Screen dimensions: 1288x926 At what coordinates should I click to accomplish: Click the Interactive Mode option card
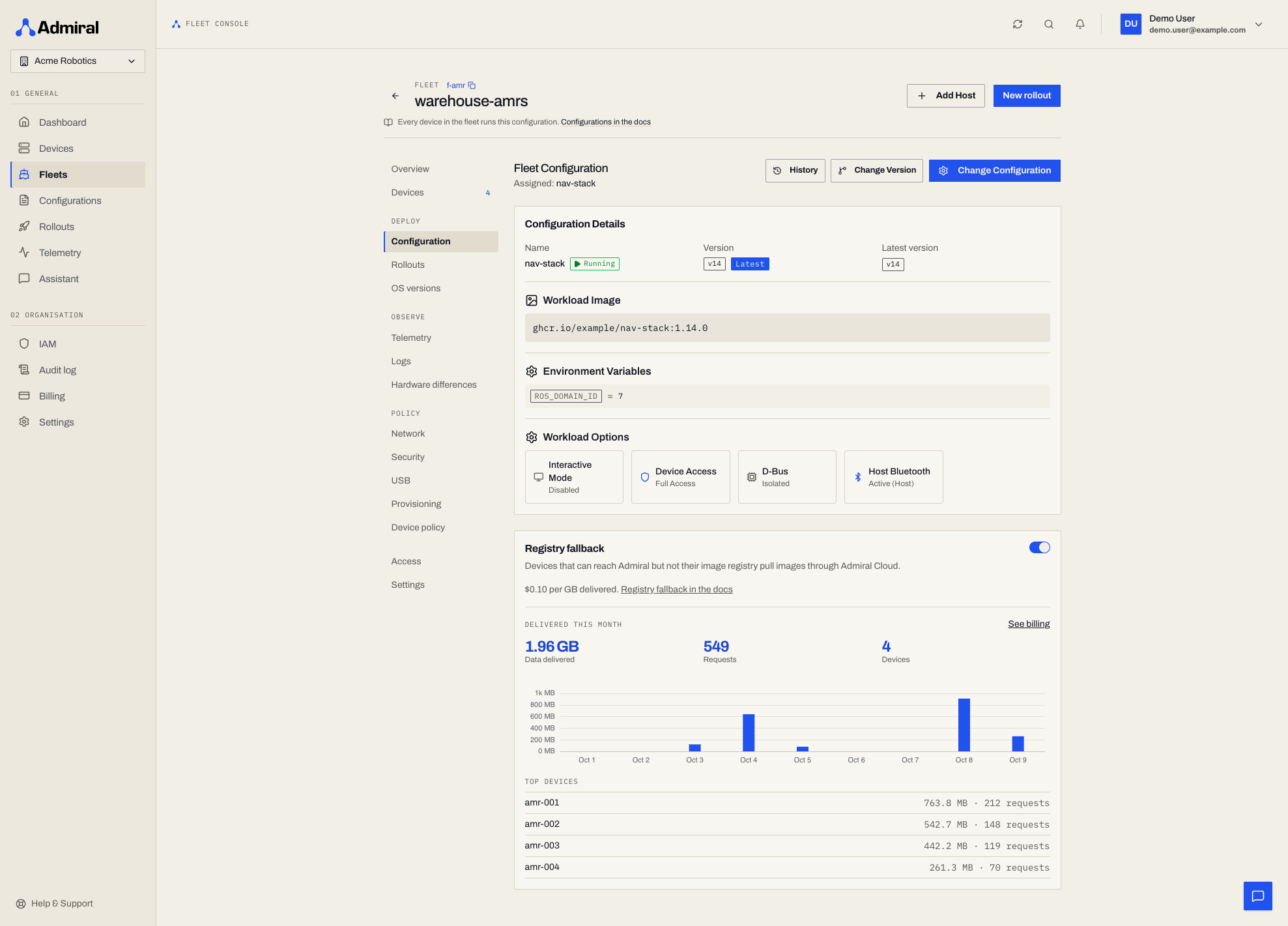(x=574, y=477)
